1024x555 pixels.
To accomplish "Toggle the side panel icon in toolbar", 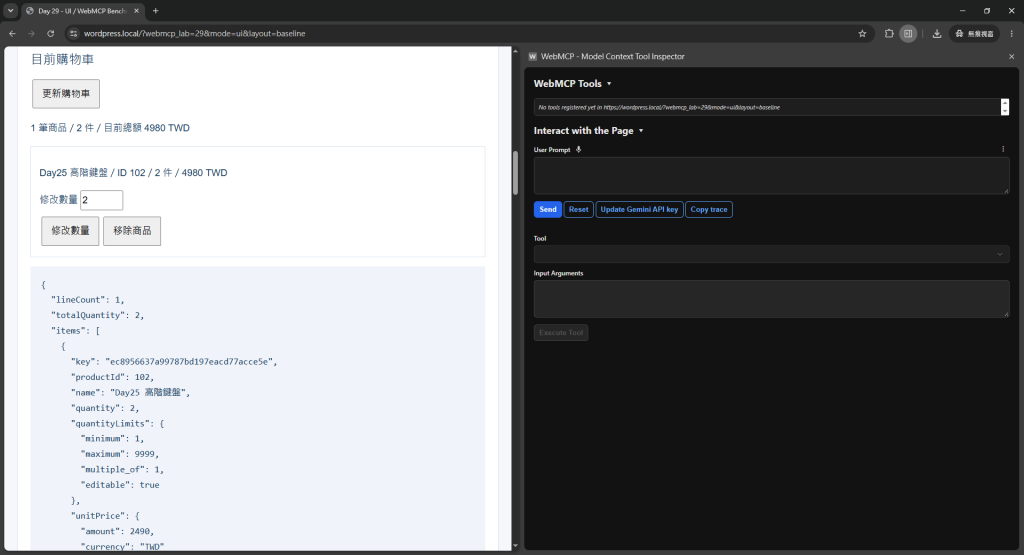I will 908,33.
